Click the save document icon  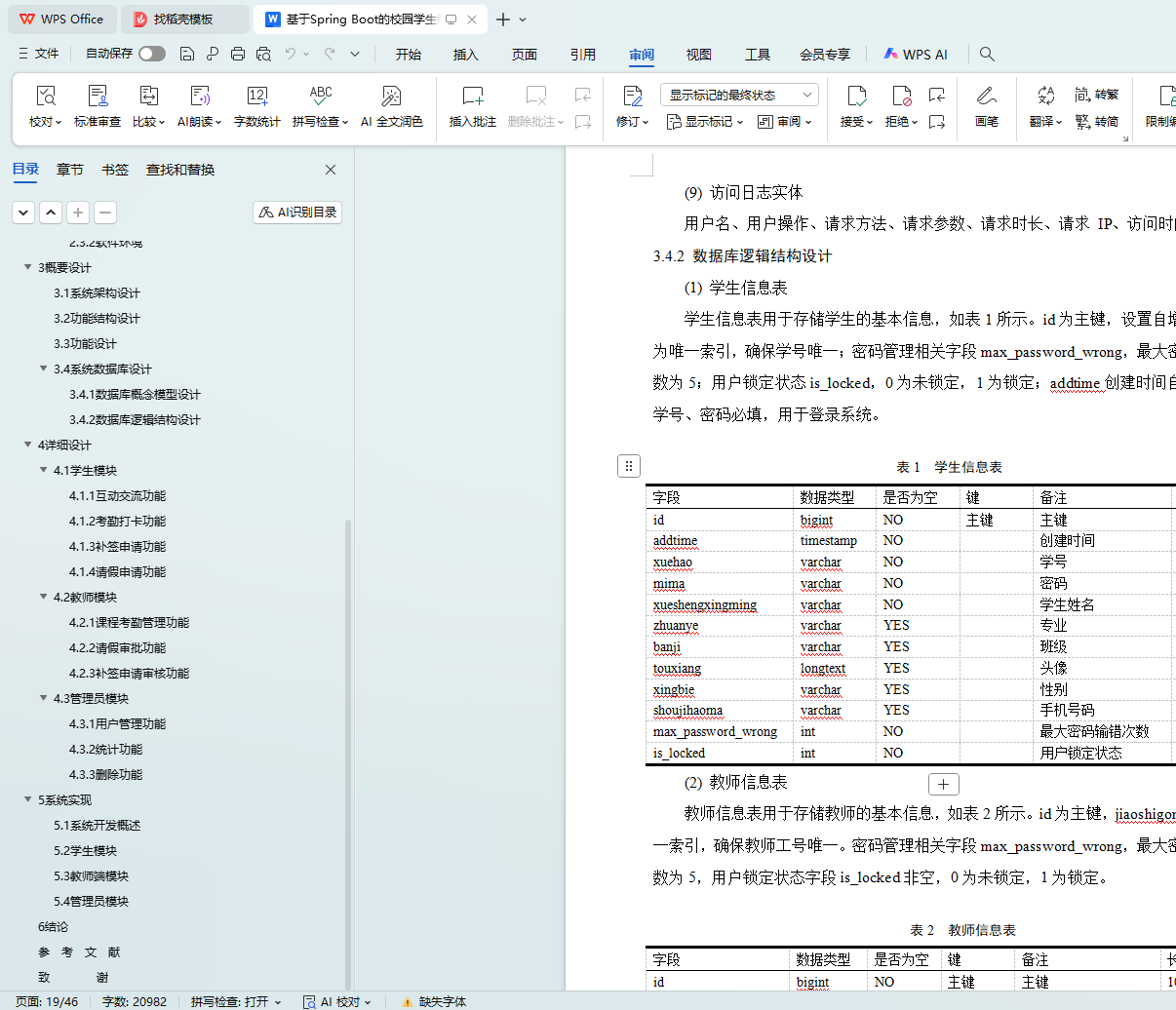tap(187, 54)
